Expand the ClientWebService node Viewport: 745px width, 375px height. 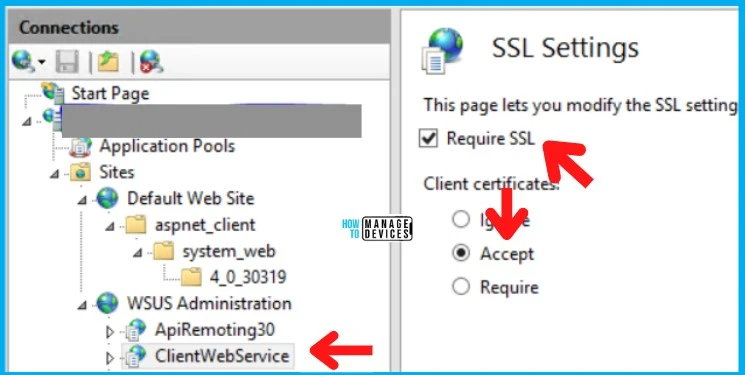click(110, 357)
